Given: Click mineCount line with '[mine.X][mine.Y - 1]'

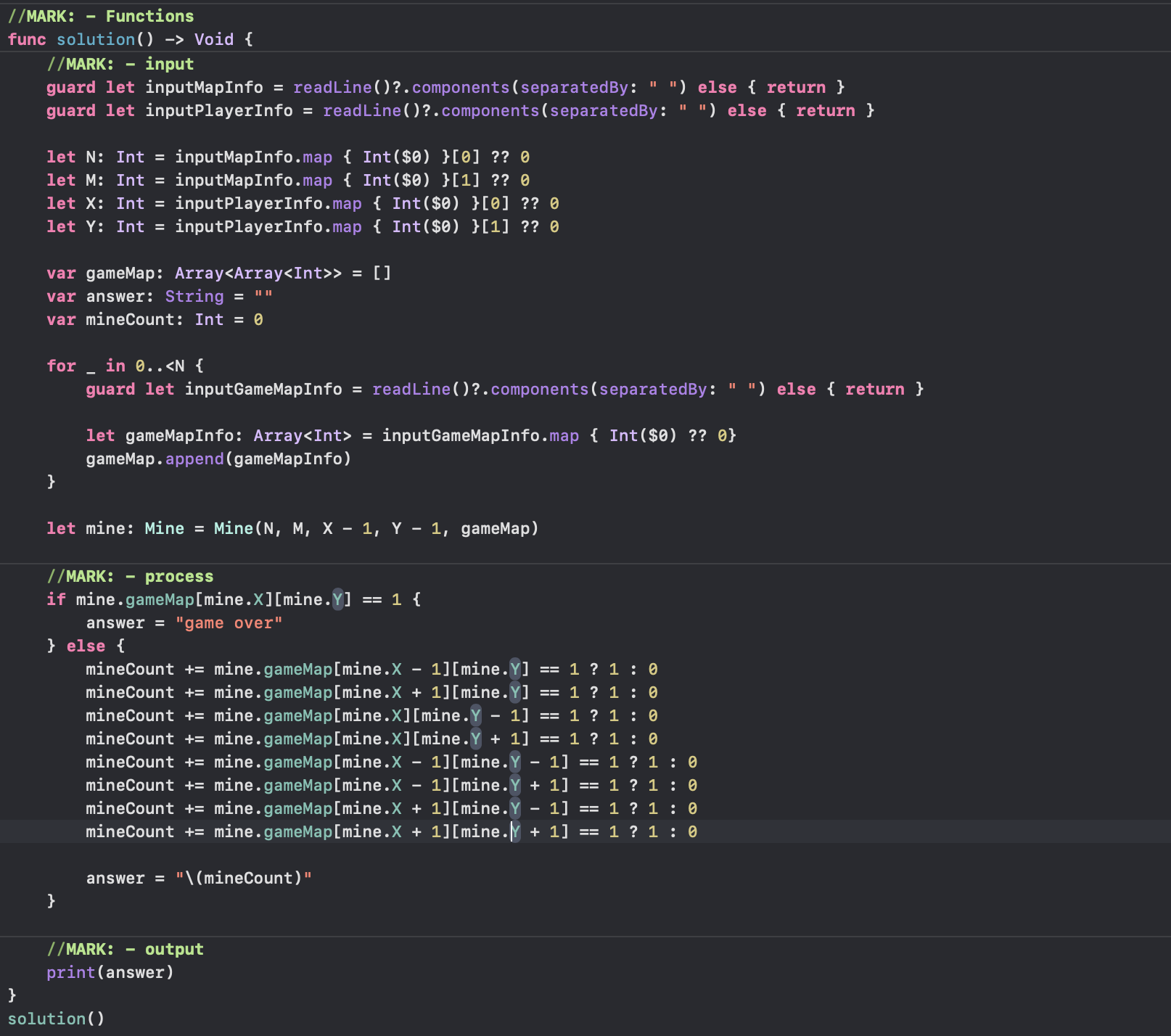Looking at the screenshot, I should pyautogui.click(x=372, y=715).
